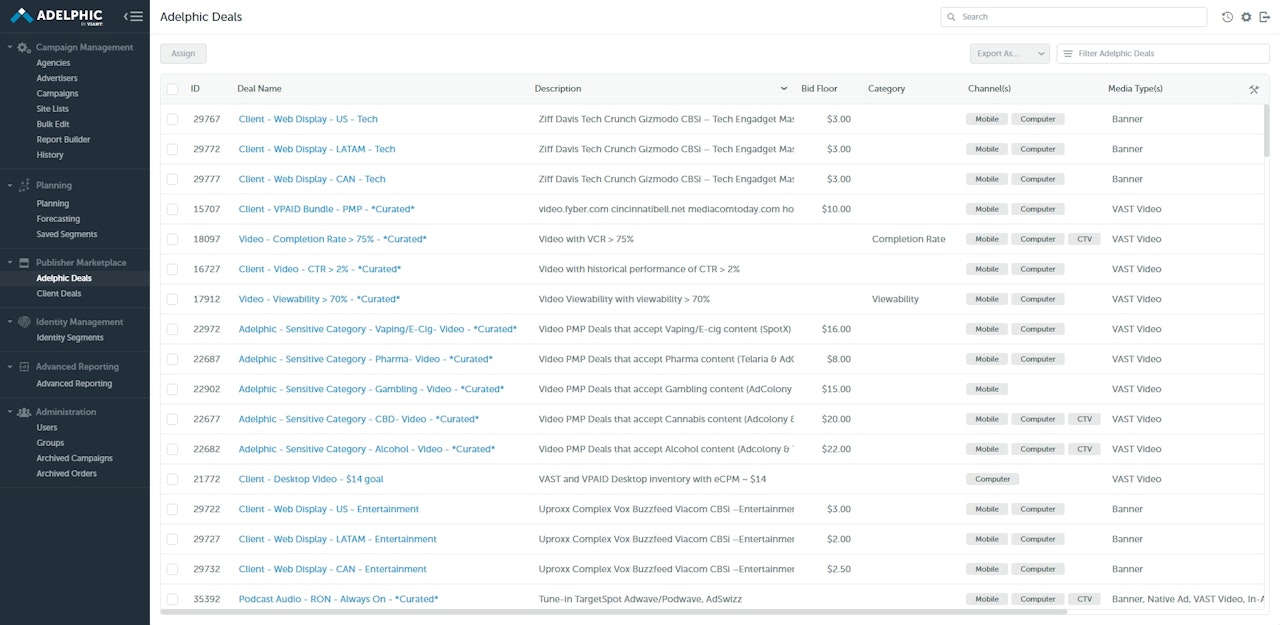The height and width of the screenshot is (625, 1280).
Task: Click the Assign button
Action: 183,53
